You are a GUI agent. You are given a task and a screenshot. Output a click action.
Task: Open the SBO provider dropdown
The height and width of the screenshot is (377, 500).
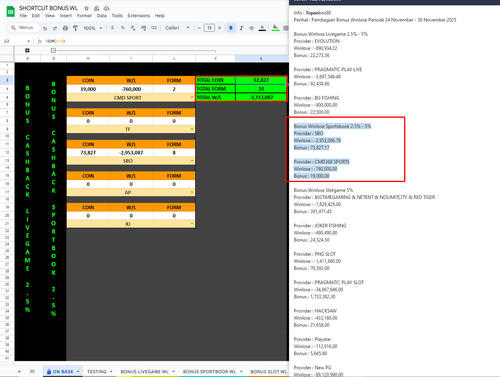(x=192, y=161)
